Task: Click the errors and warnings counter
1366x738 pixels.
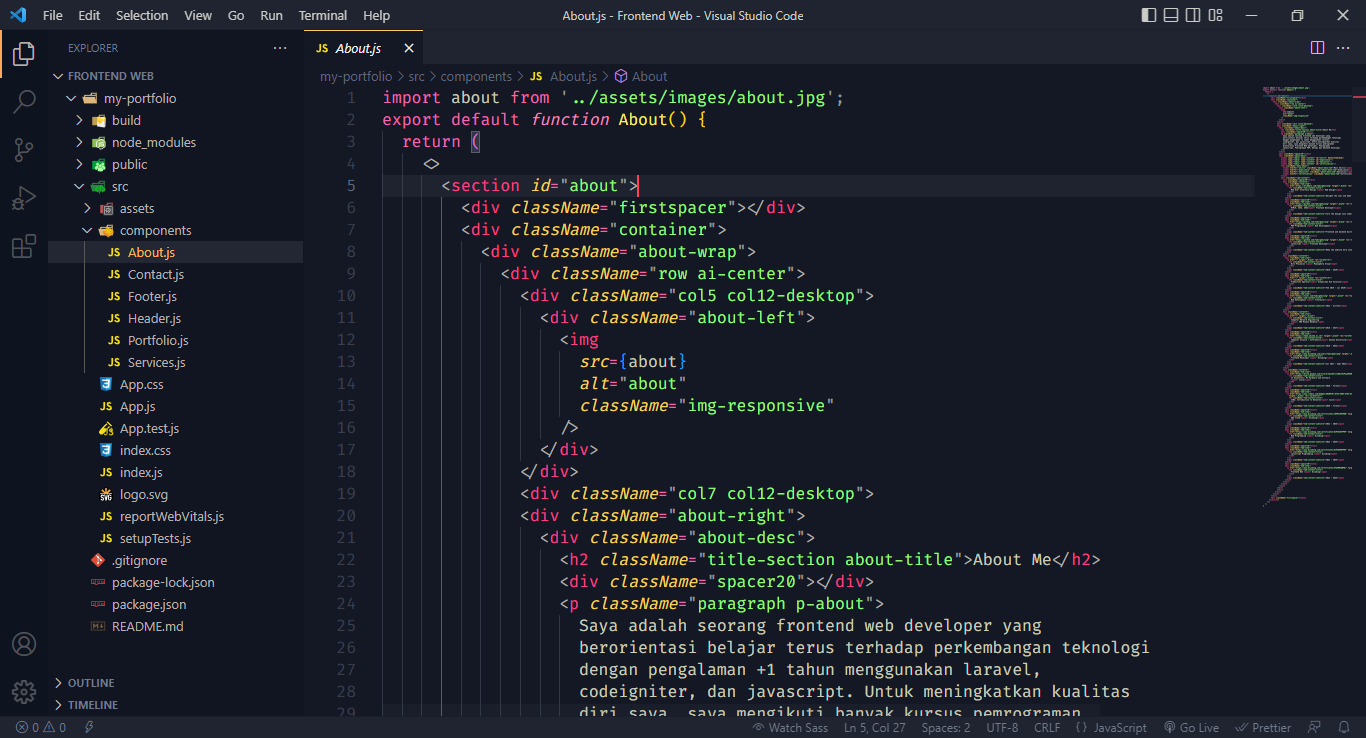Action: [x=38, y=727]
